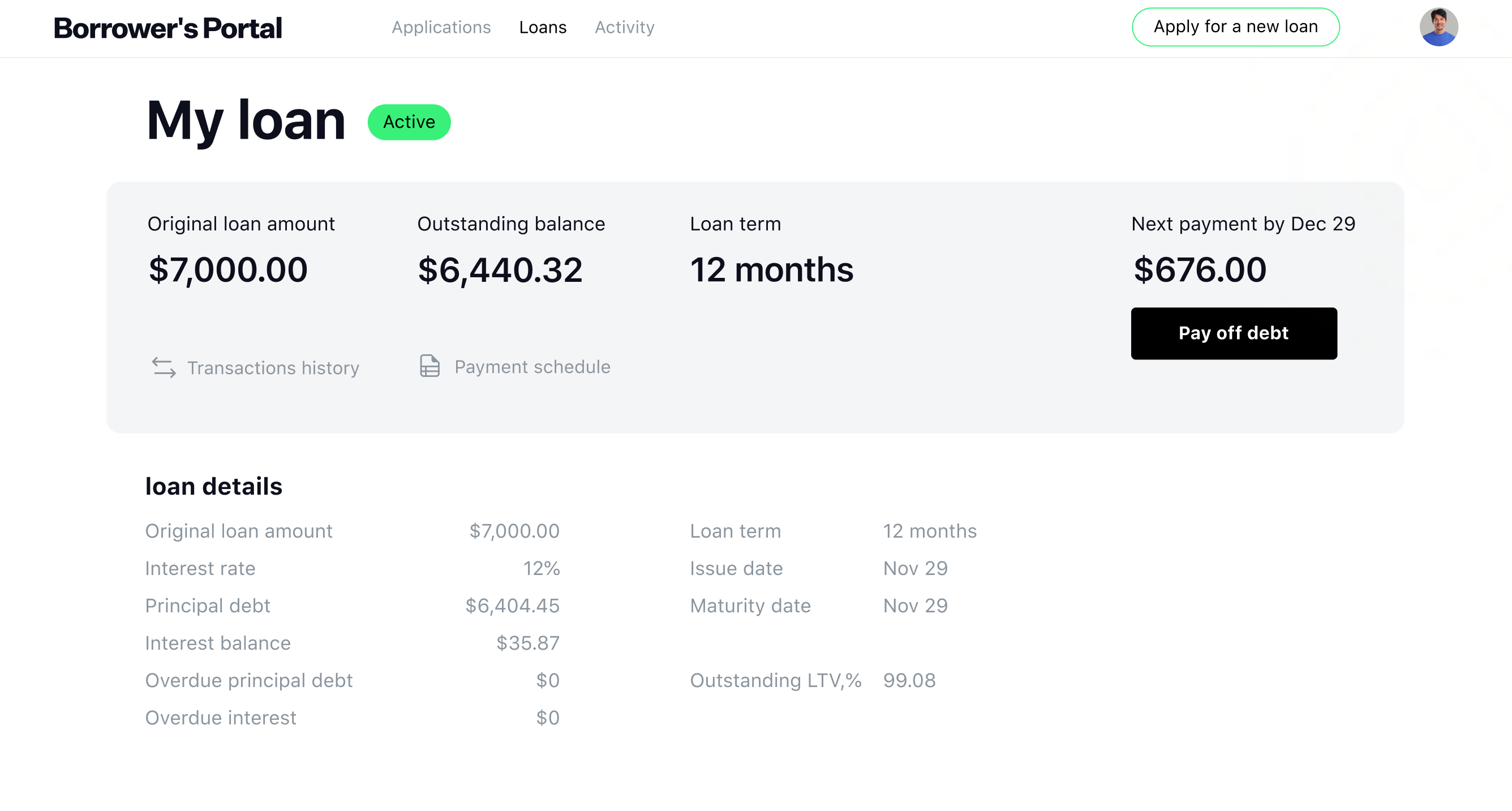Image resolution: width=1512 pixels, height=811 pixels.
Task: Click the loan details heading
Action: point(214,486)
